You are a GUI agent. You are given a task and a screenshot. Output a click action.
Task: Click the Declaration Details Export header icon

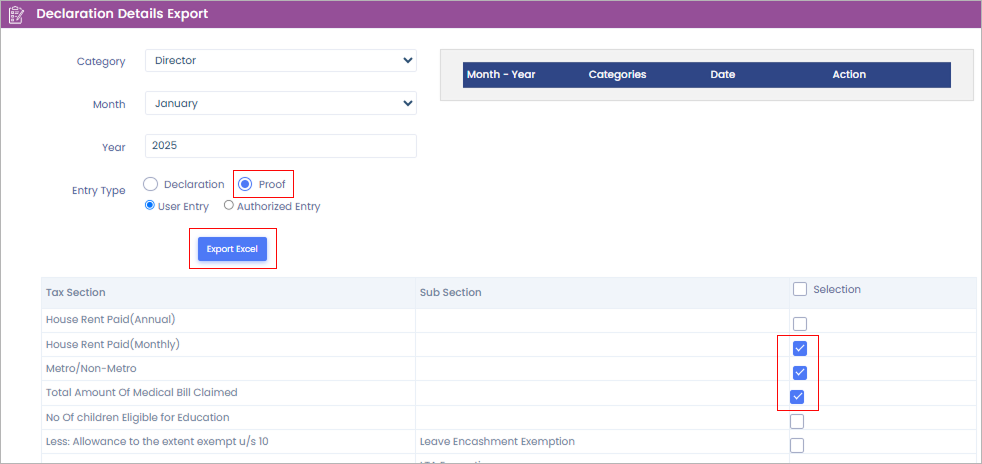(x=15, y=14)
